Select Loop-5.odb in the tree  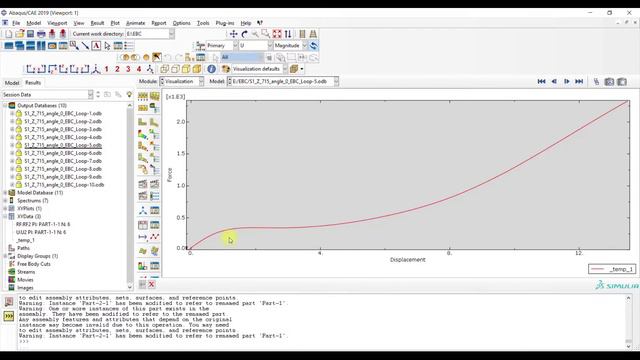(x=63, y=145)
